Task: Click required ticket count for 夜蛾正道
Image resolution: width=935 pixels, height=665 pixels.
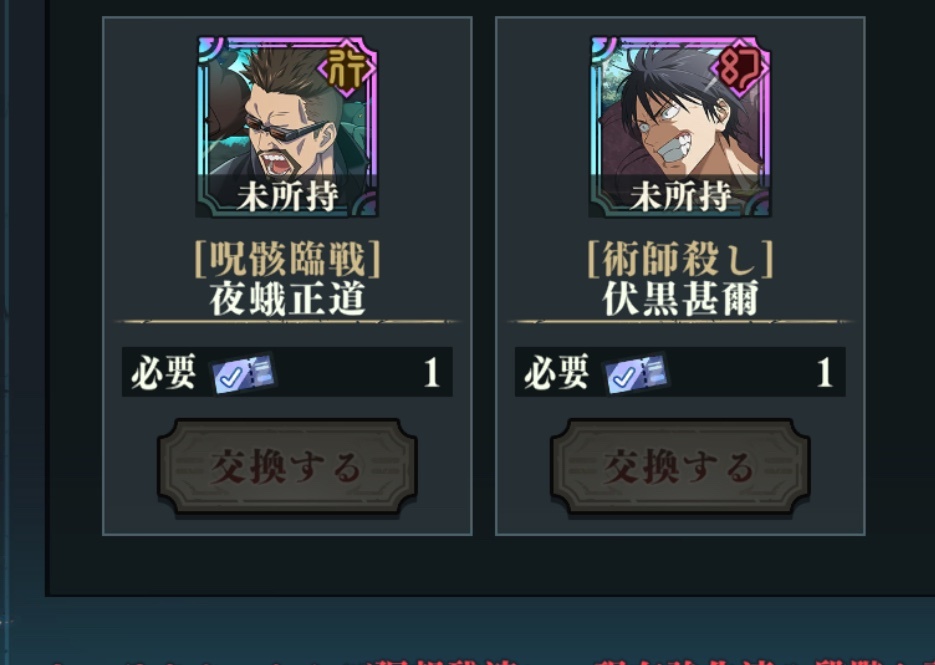Action: click(x=432, y=373)
